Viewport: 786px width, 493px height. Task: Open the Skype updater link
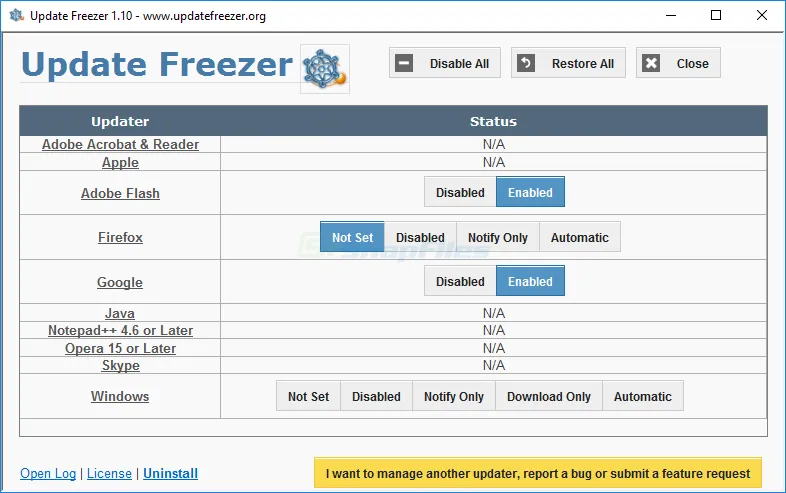[x=121, y=366]
